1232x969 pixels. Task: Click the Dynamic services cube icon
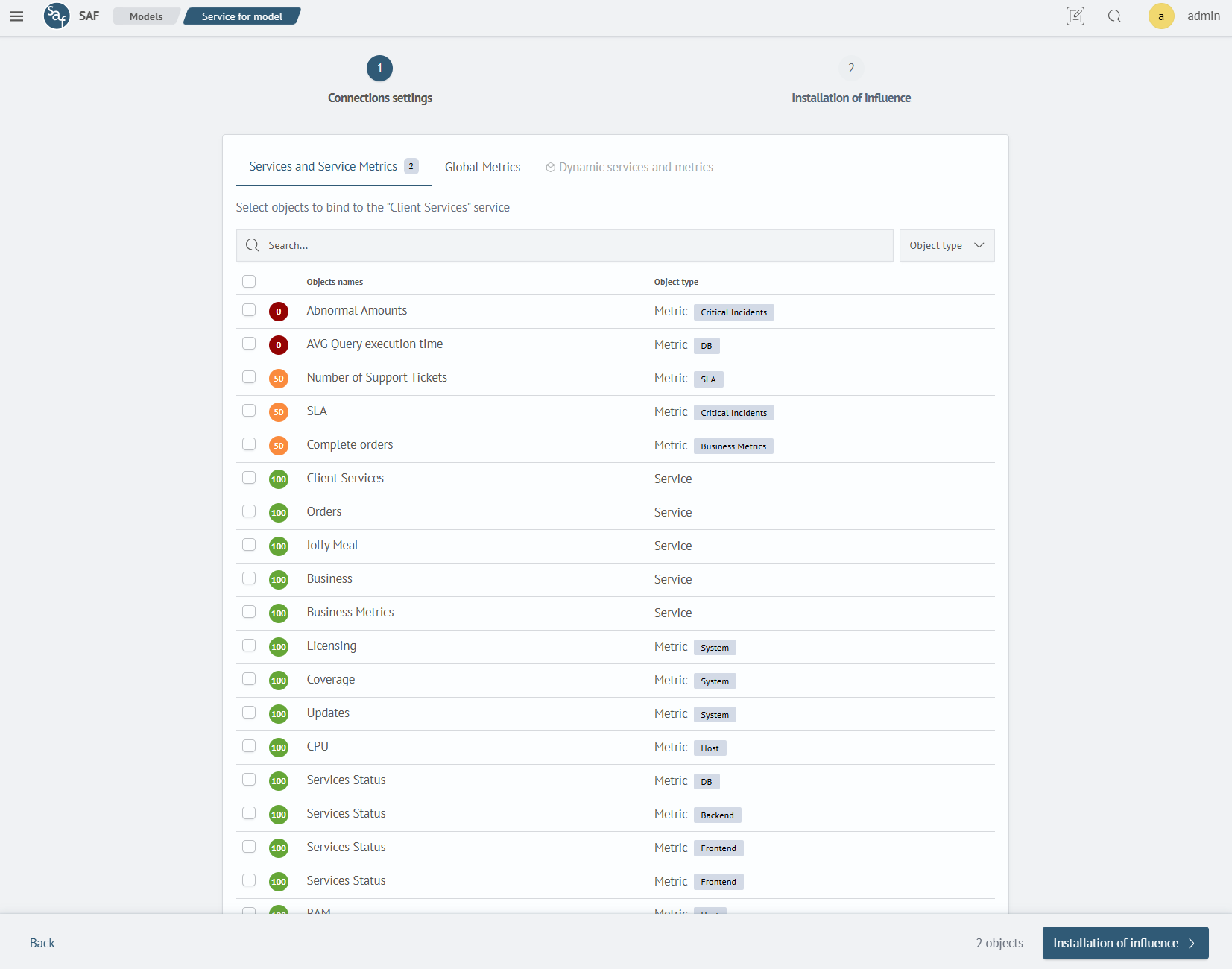(550, 168)
